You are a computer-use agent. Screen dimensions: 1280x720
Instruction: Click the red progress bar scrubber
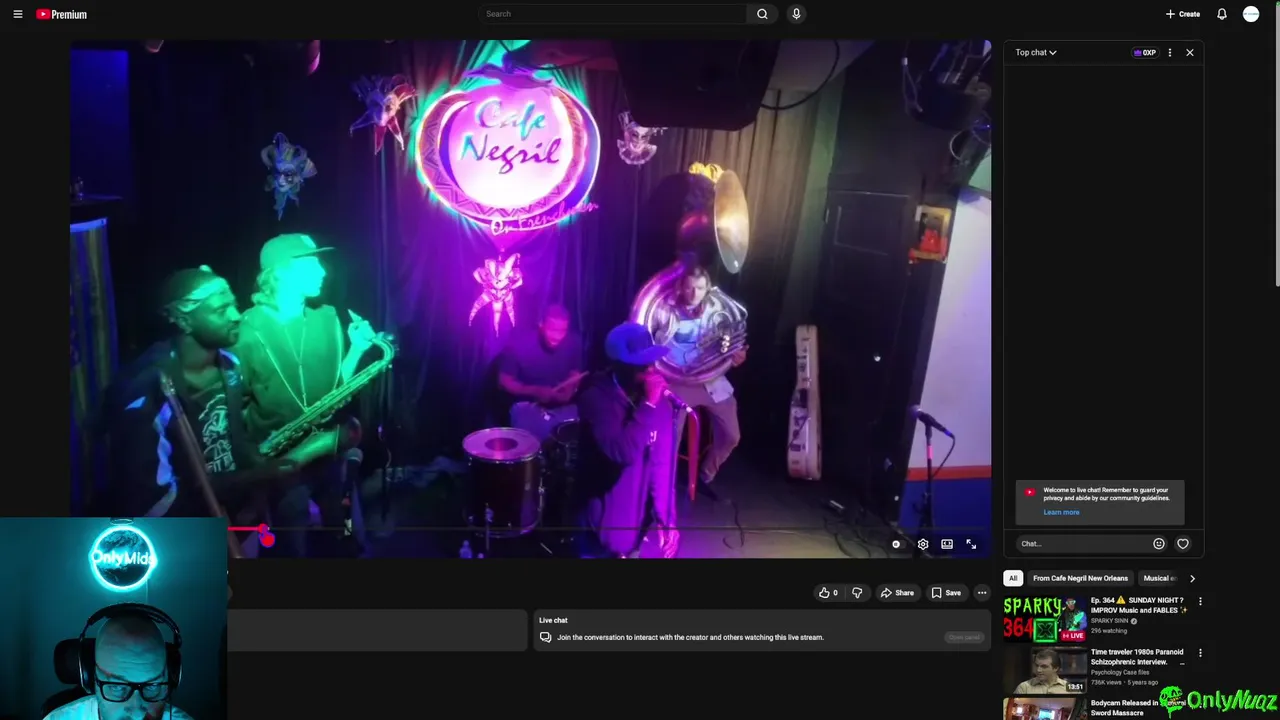(x=264, y=529)
